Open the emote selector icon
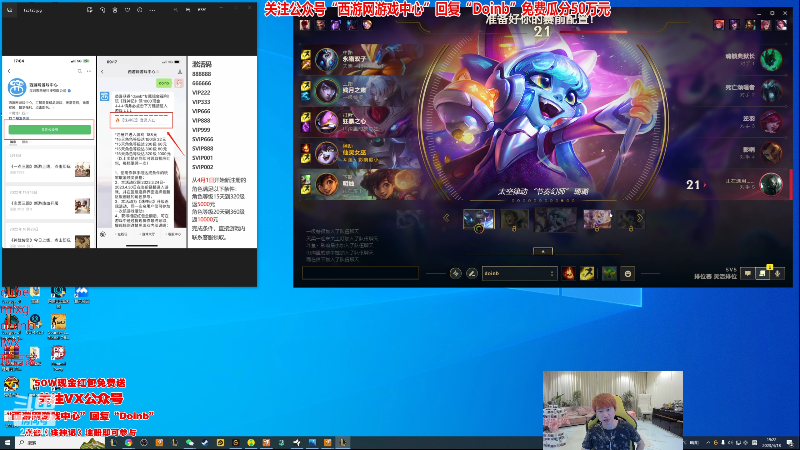 click(x=628, y=273)
